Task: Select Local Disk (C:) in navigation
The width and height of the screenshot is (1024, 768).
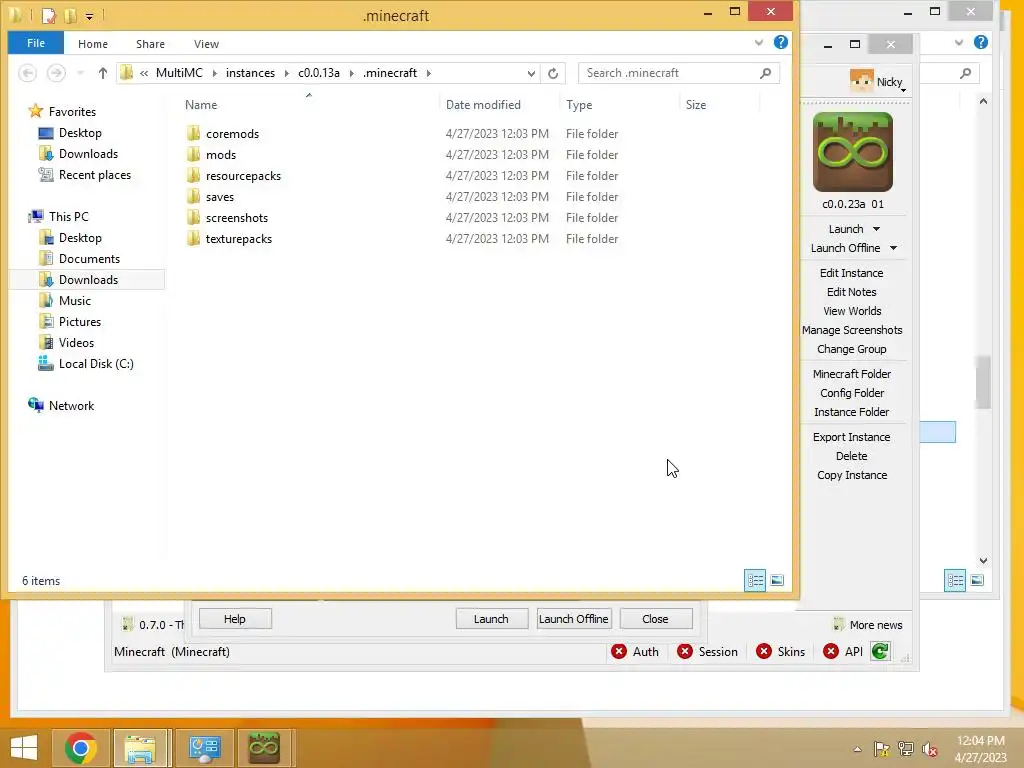Action: [x=86, y=364]
